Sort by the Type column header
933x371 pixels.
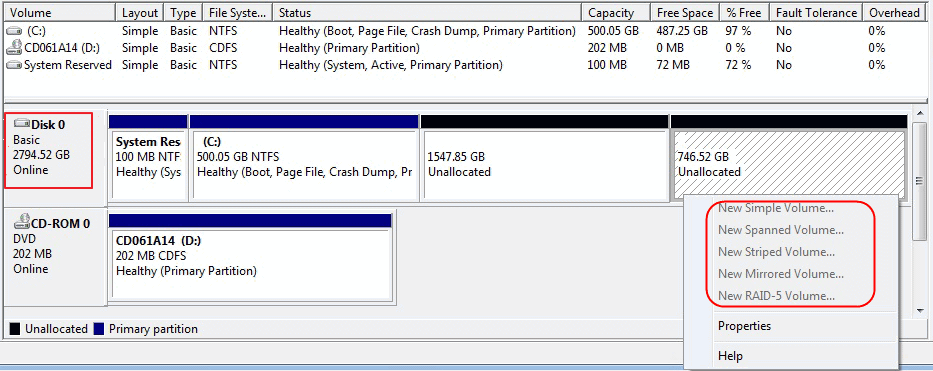pyautogui.click(x=183, y=12)
